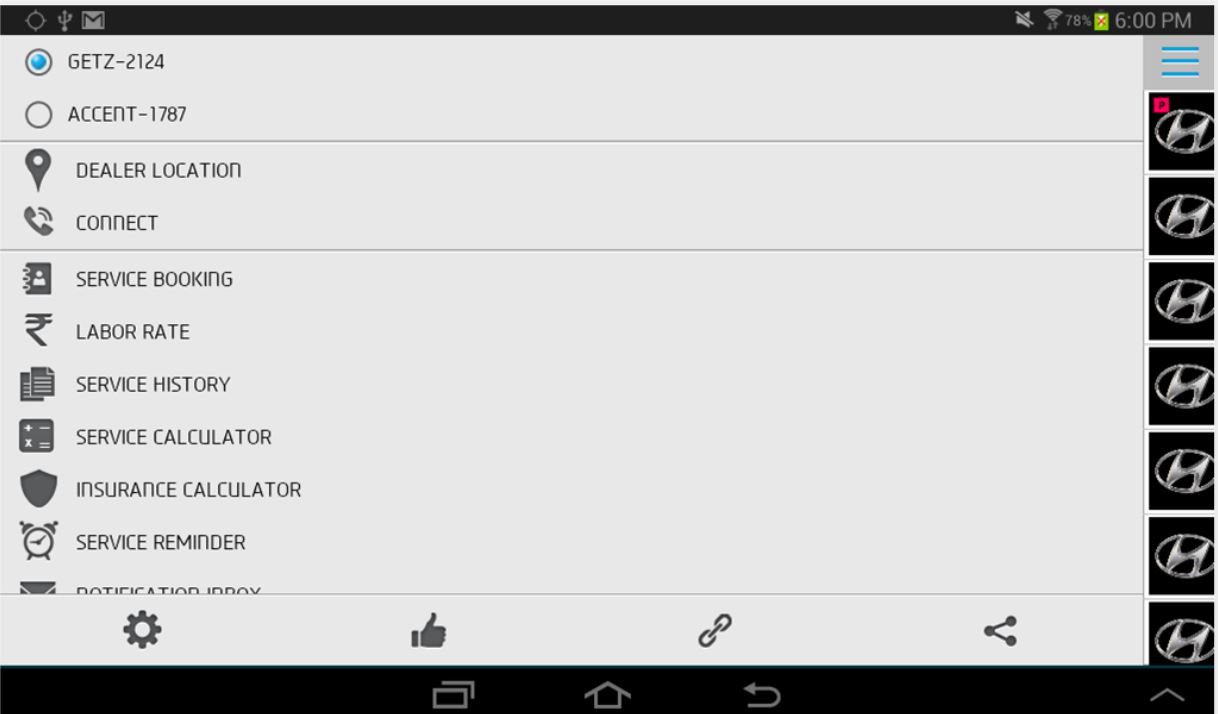Tap the Service Reminder alarm clock icon
This screenshot has width=1218, height=714.
coord(39,541)
